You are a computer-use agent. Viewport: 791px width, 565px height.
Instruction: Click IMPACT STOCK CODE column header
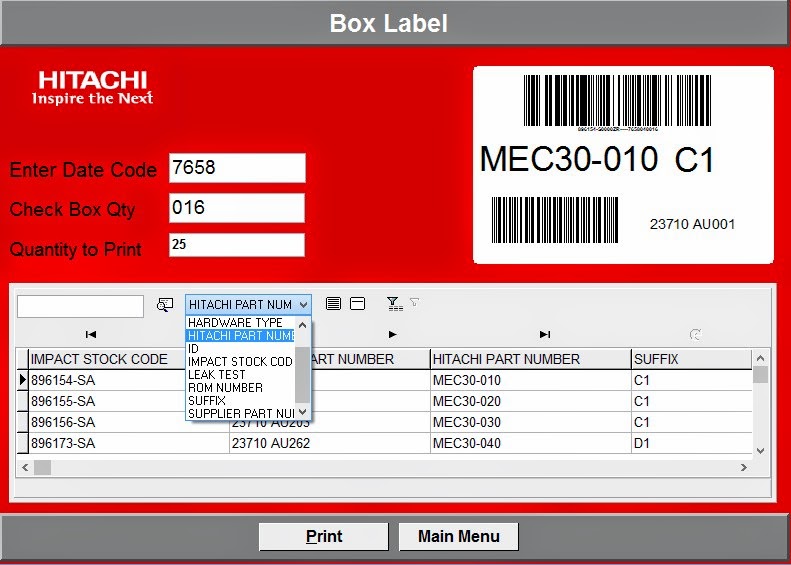pyautogui.click(x=108, y=359)
